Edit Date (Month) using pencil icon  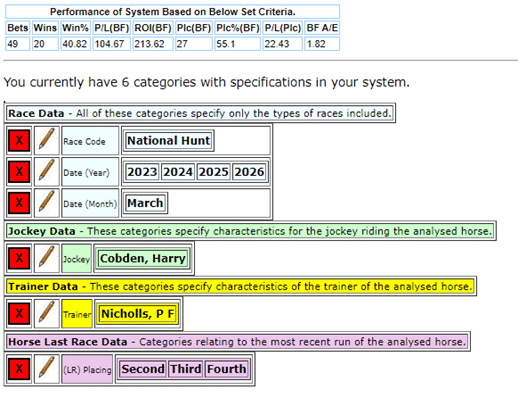[x=47, y=203]
